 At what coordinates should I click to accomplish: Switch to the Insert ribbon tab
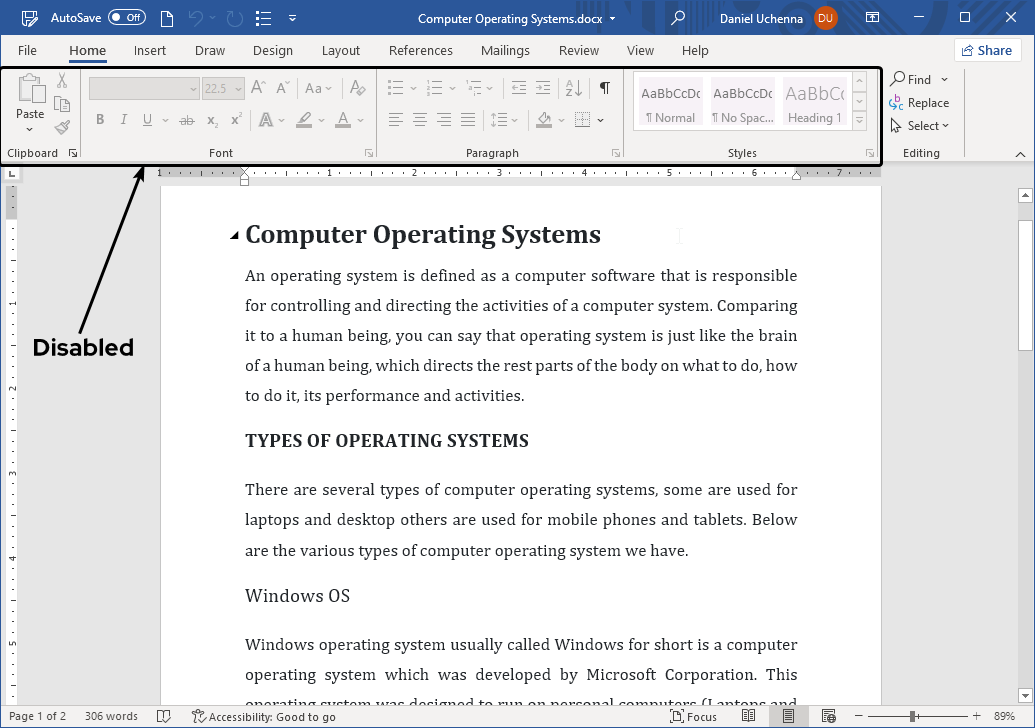(x=150, y=50)
